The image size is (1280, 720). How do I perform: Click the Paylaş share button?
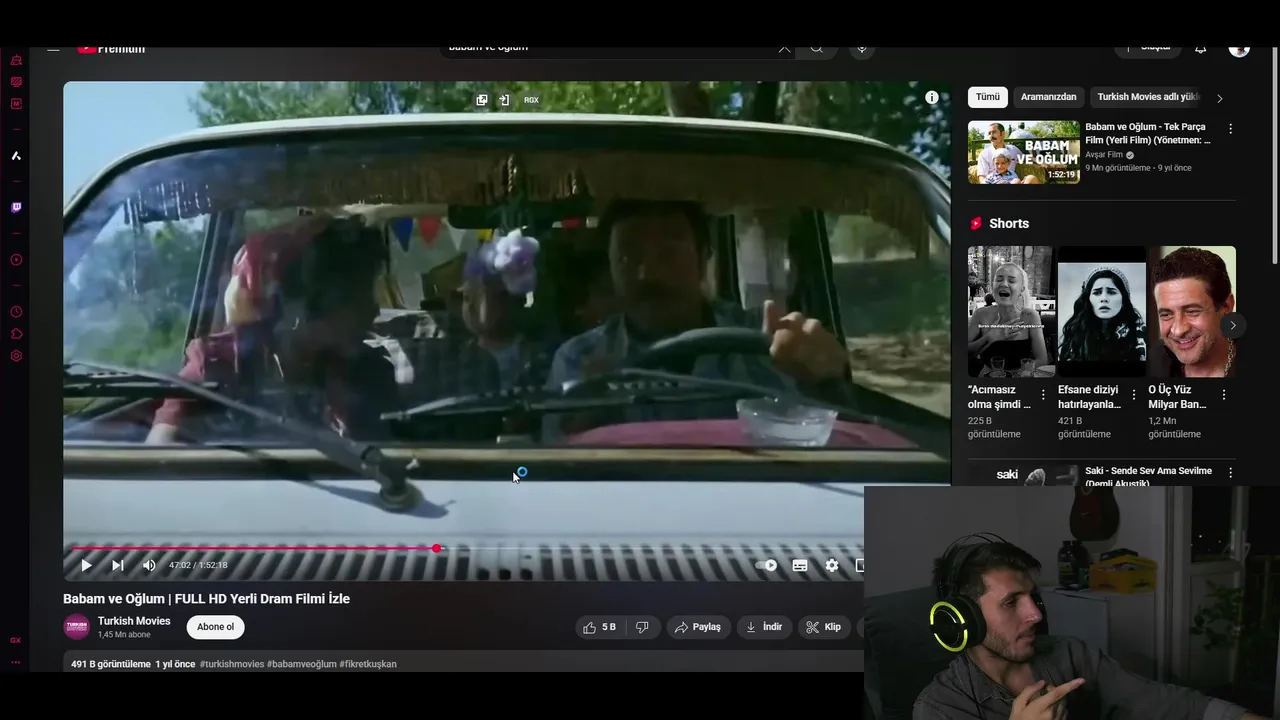(698, 627)
